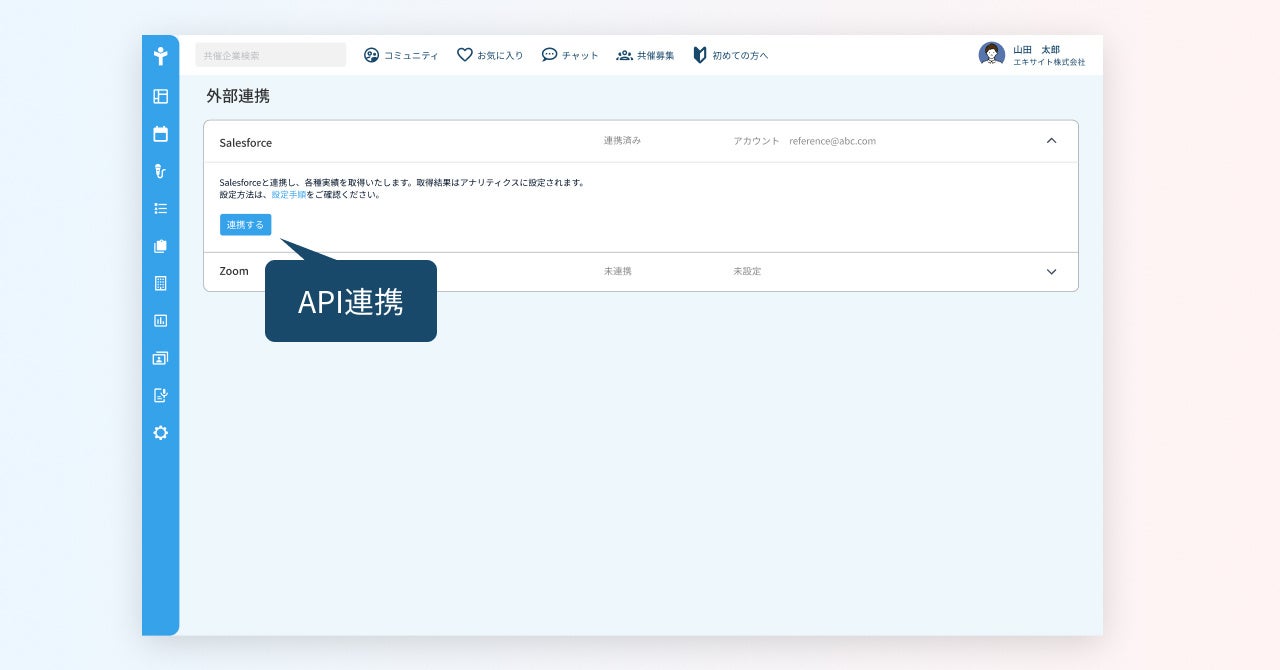The width and height of the screenshot is (1280, 670).
Task: Open the calendar icon in sidebar
Action: click(160, 134)
